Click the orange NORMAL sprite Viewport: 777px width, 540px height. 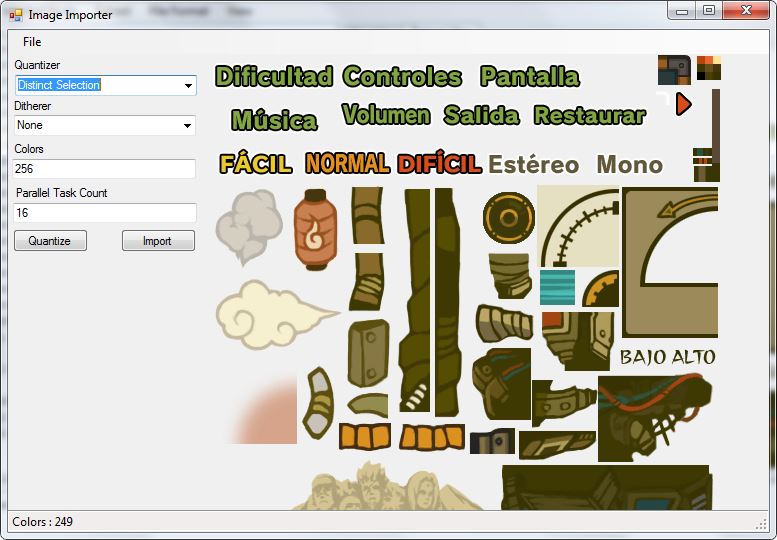click(347, 163)
